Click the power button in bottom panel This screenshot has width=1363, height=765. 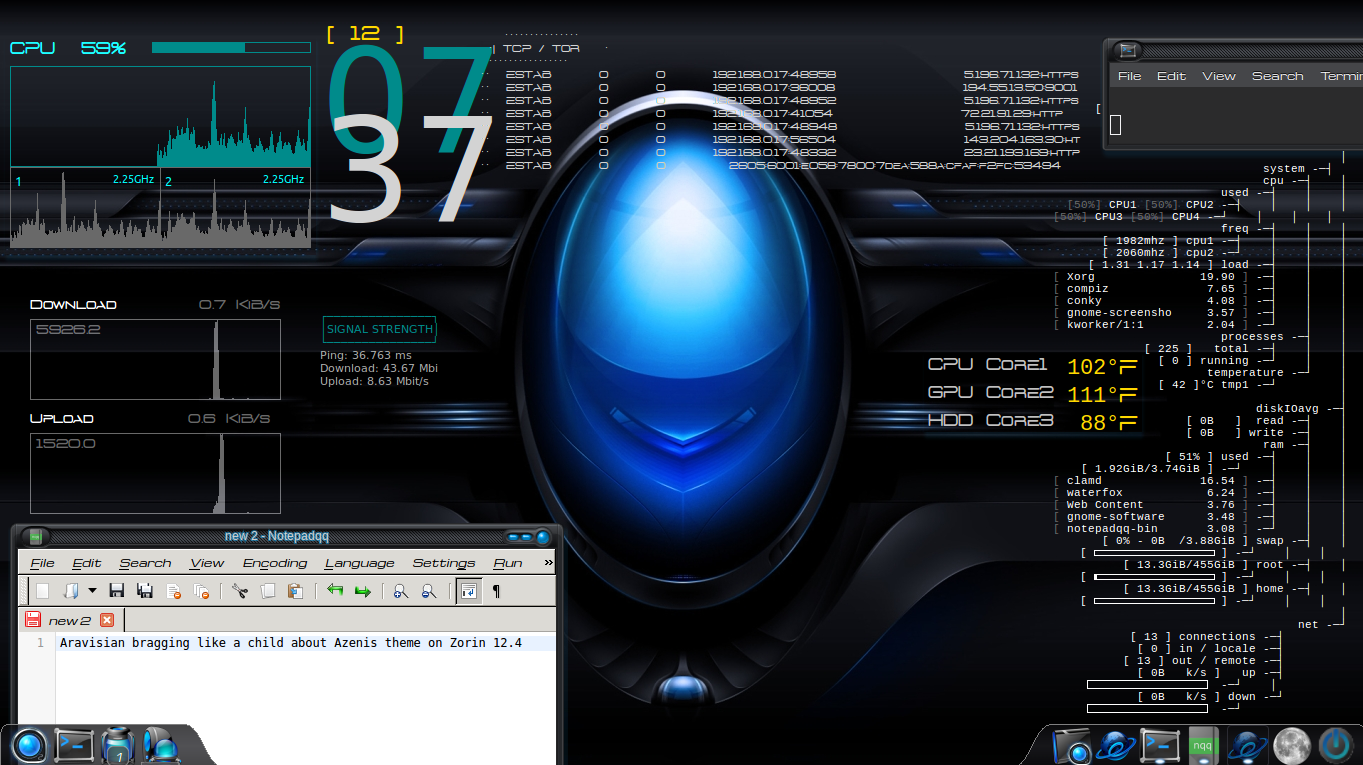1335,745
